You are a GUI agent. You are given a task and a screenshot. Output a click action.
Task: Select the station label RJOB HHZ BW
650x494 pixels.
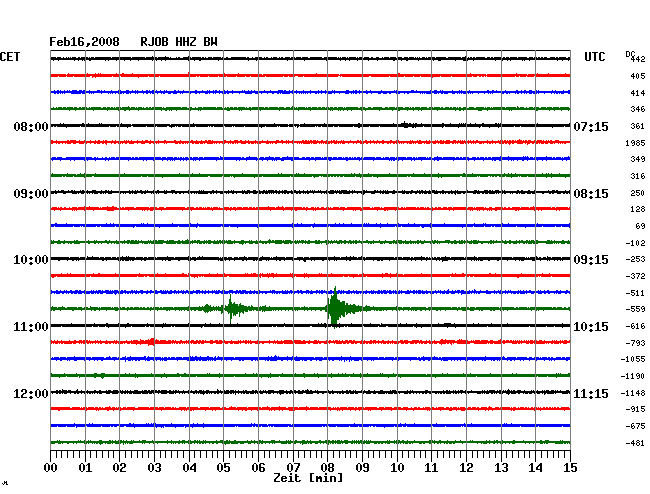(179, 42)
